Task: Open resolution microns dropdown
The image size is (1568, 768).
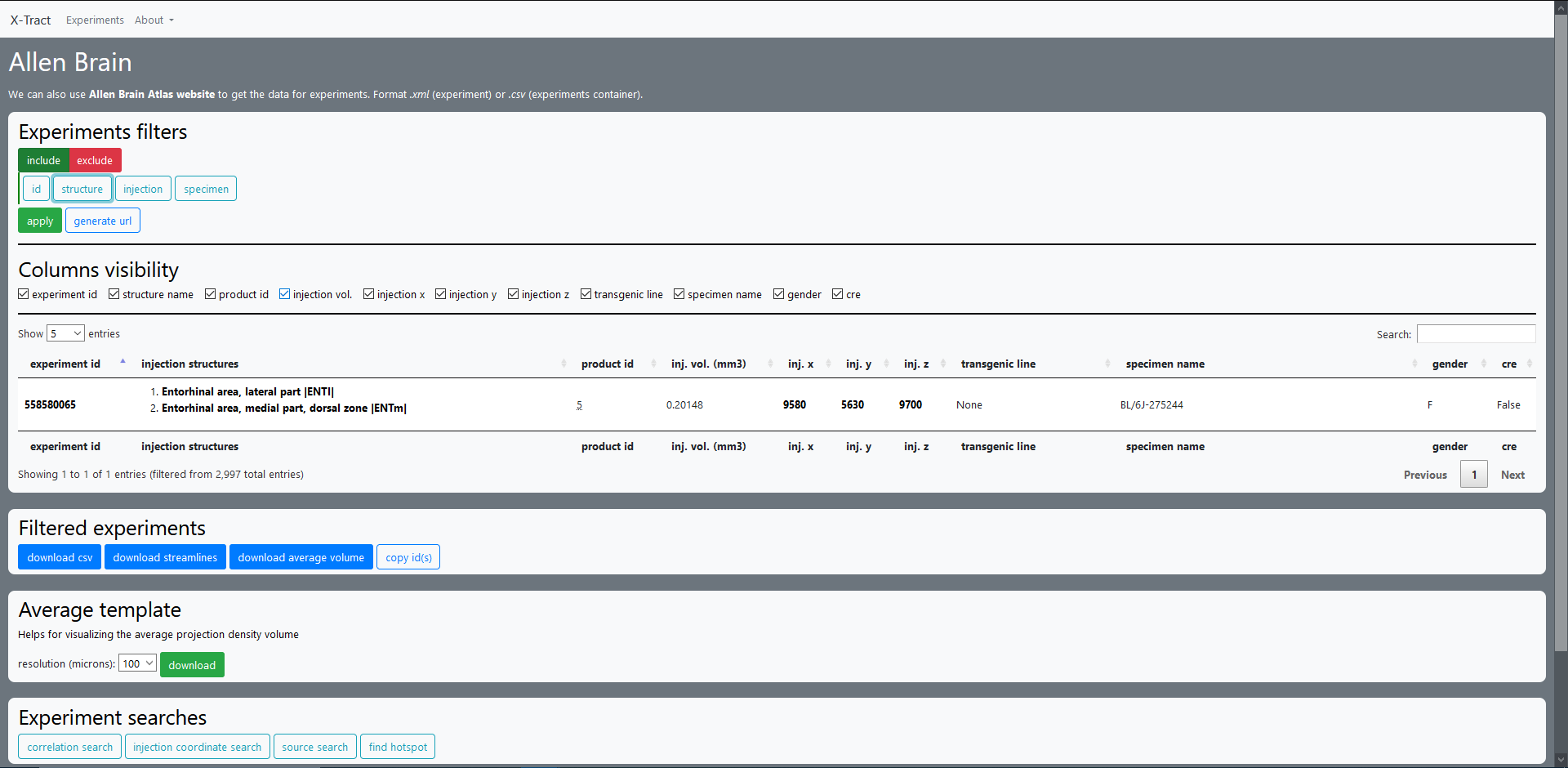Action: pos(137,663)
